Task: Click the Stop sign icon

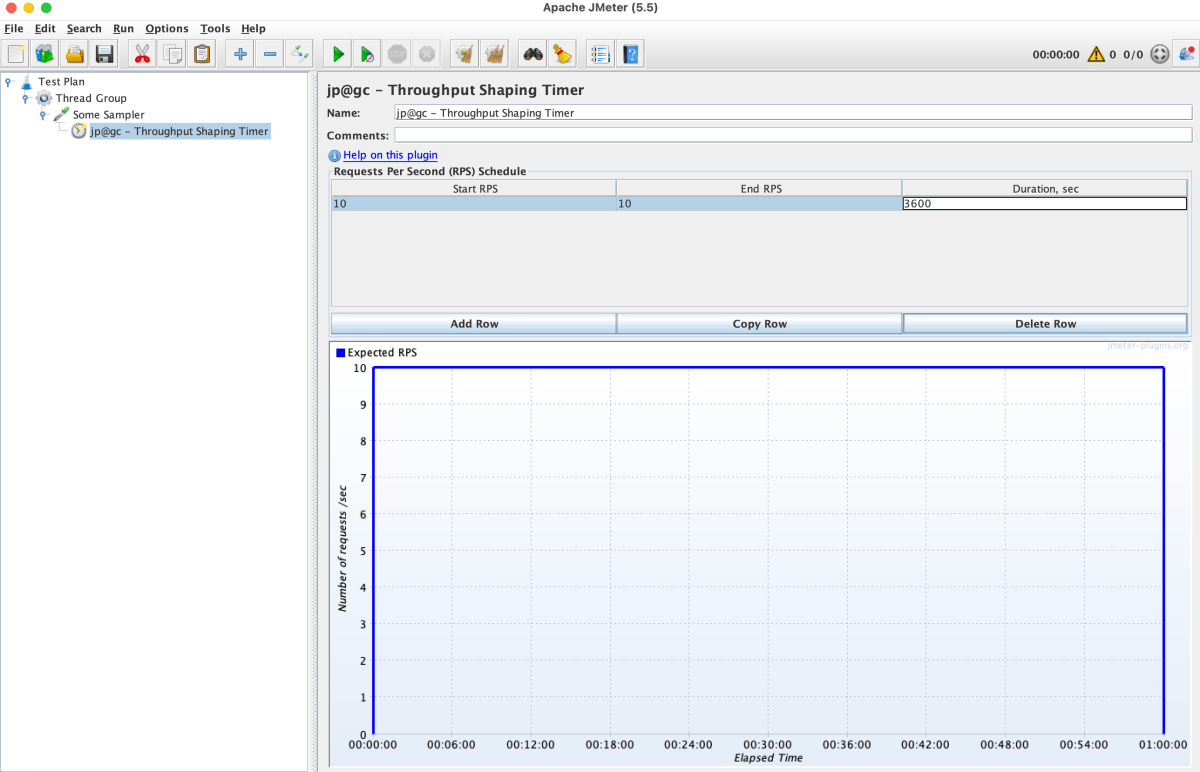Action: coord(397,54)
